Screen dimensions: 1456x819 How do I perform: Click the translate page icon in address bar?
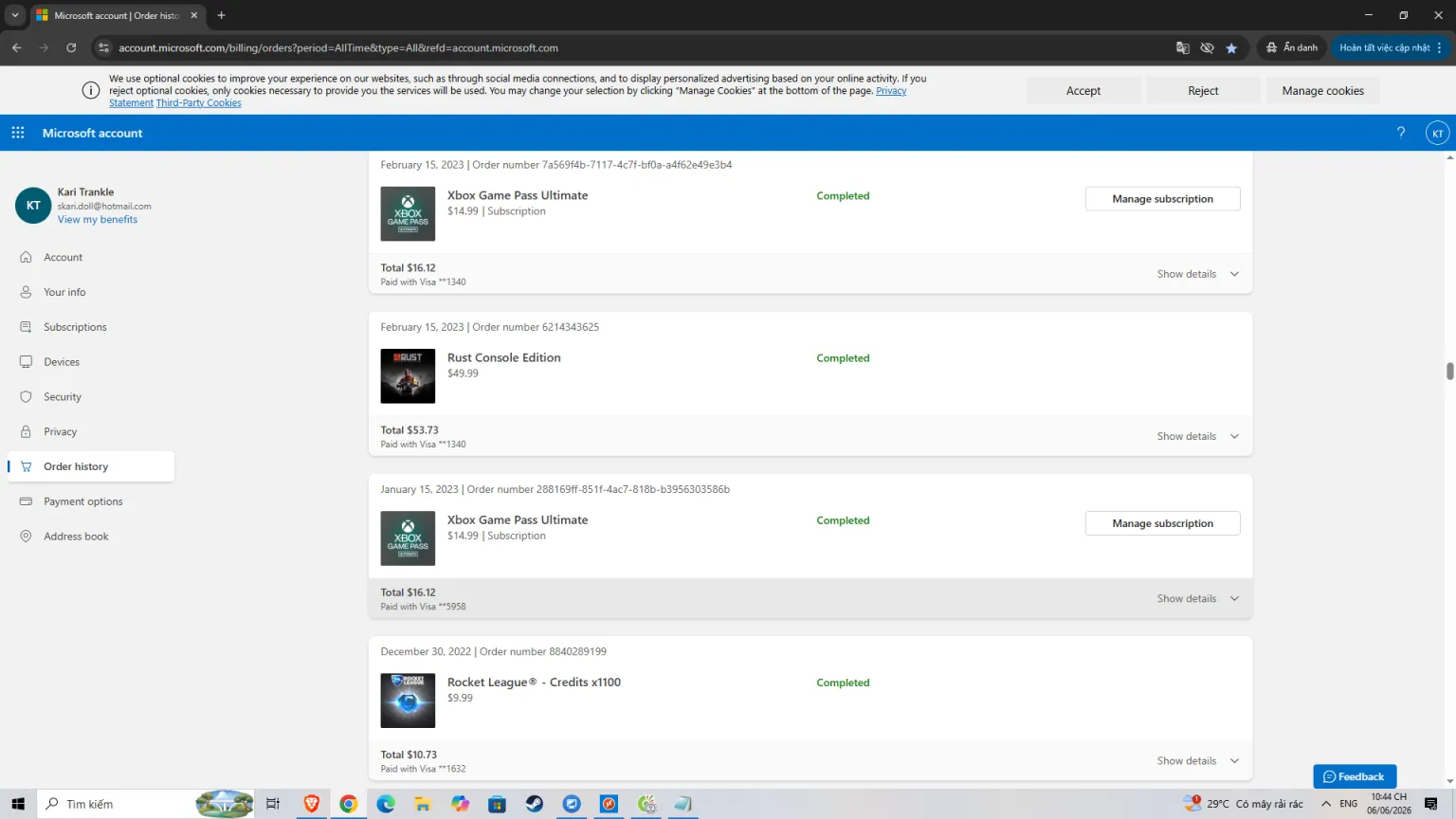coord(1182,47)
